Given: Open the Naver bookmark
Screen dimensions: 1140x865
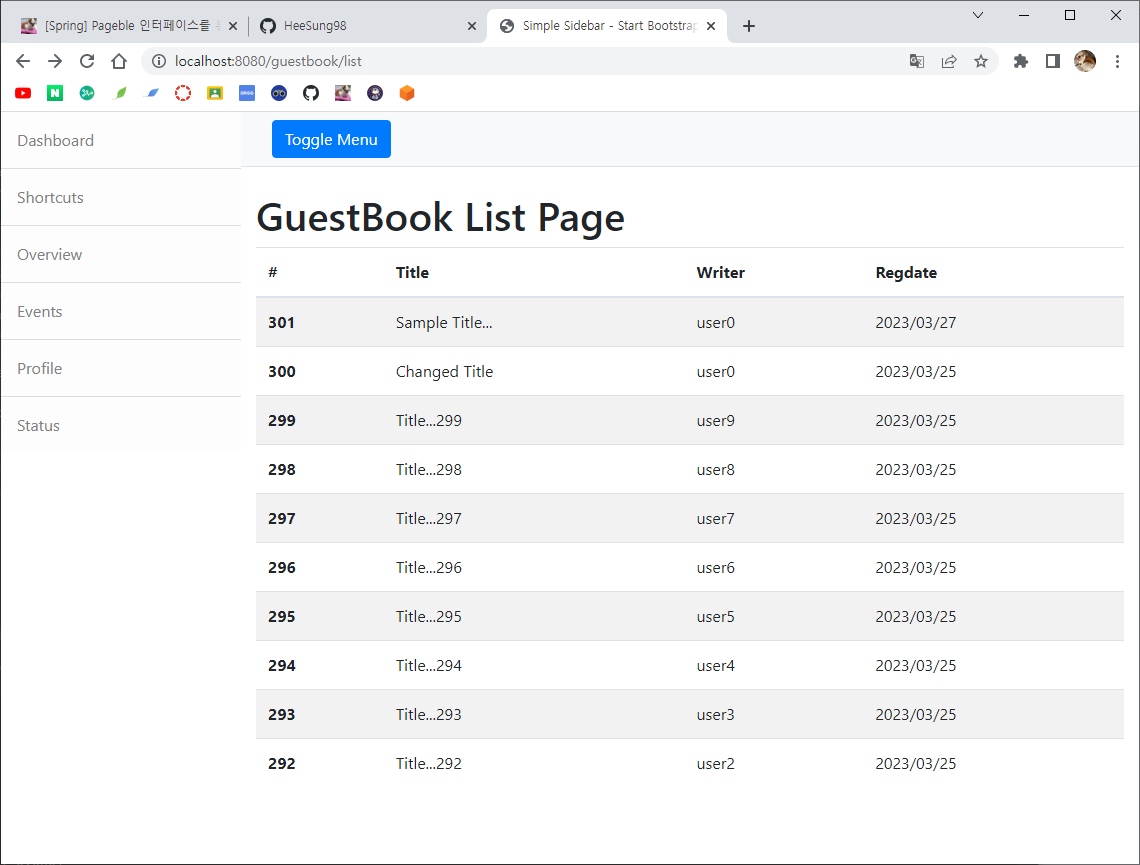Looking at the screenshot, I should coord(55,93).
